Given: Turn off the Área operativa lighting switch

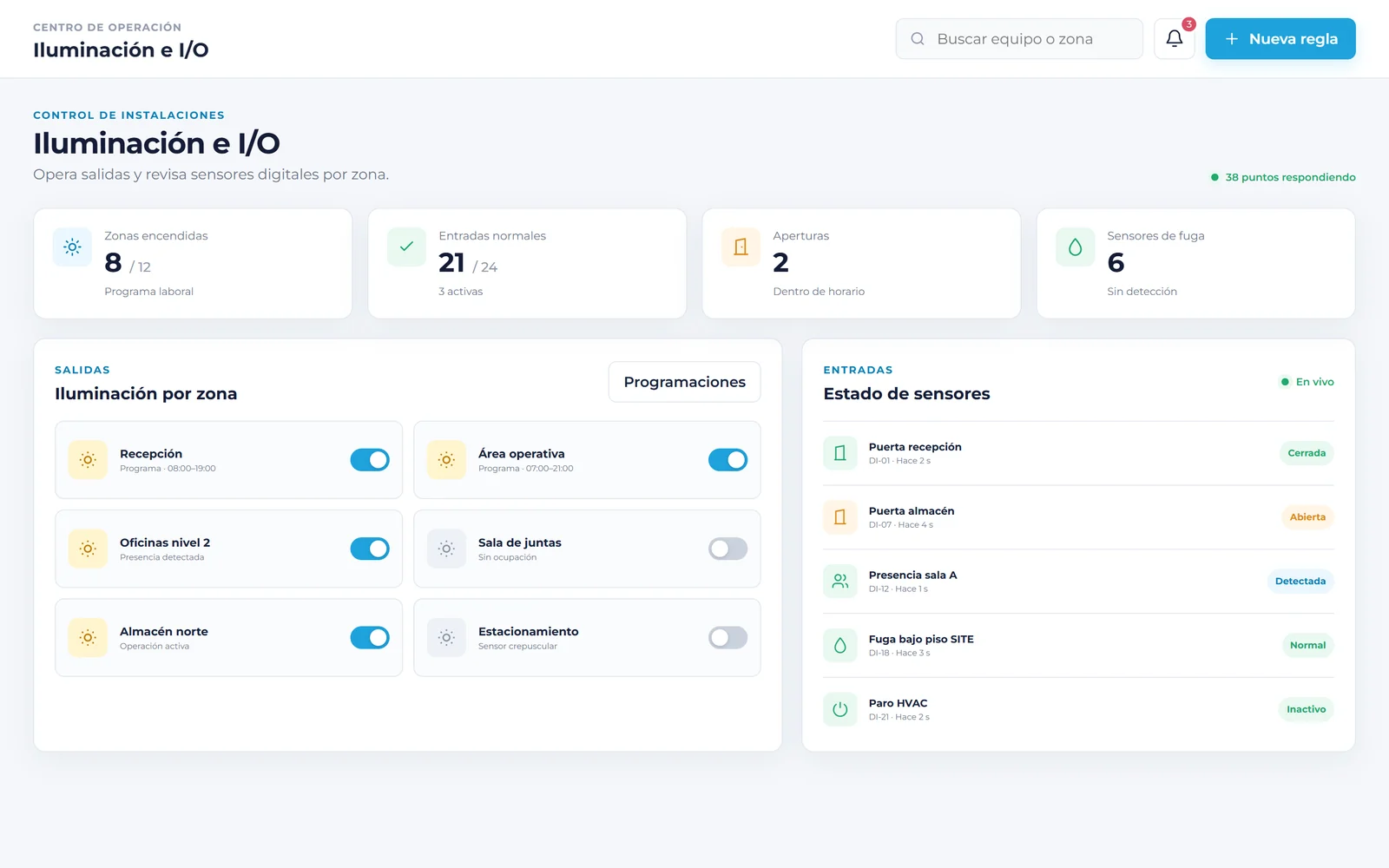Looking at the screenshot, I should click(x=727, y=460).
